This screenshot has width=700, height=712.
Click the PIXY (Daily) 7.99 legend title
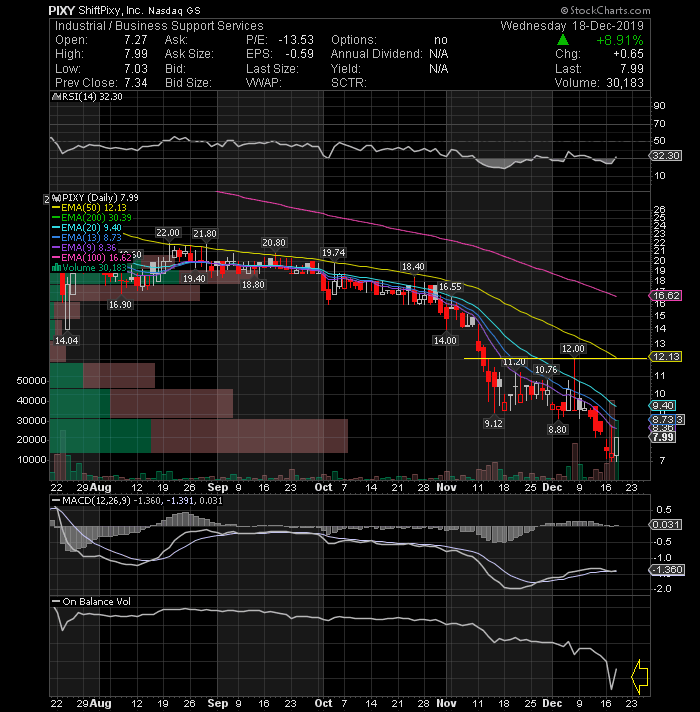pyautogui.click(x=100, y=198)
